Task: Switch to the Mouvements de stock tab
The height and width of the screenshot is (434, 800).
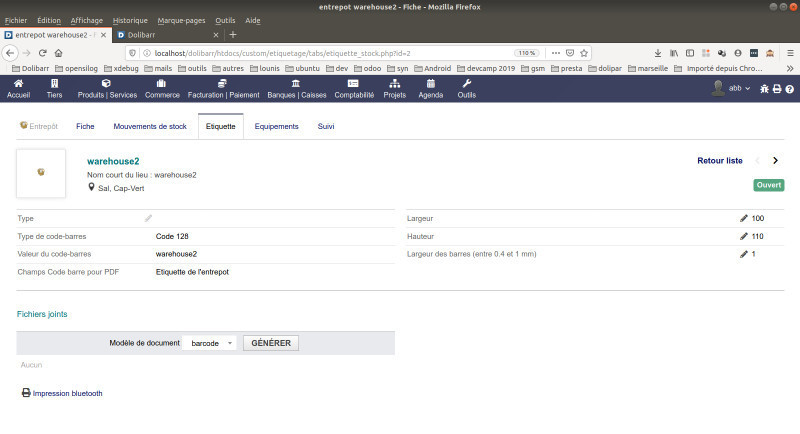Action: (150, 127)
